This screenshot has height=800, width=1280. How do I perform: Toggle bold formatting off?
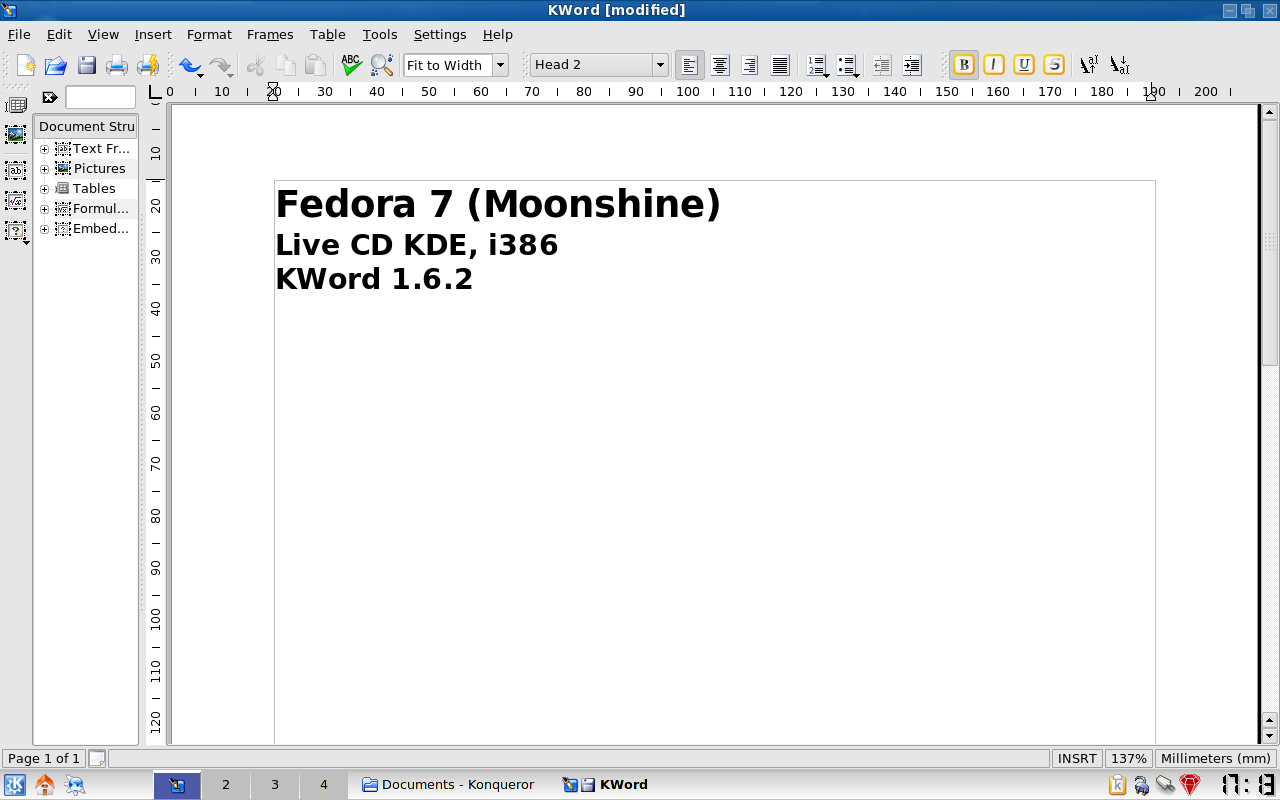[964, 65]
